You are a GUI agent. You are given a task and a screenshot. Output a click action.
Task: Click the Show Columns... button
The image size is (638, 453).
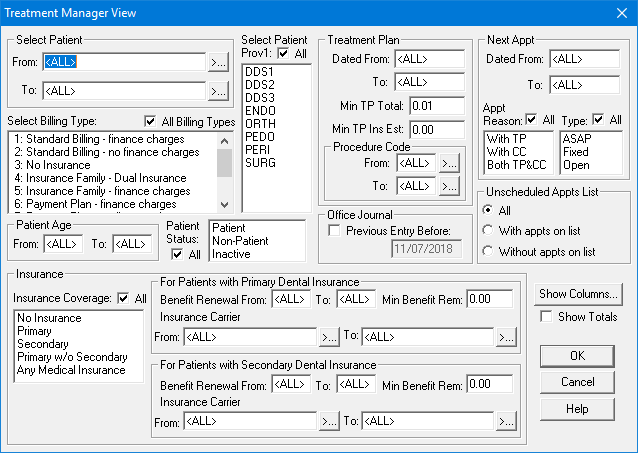tap(578, 294)
